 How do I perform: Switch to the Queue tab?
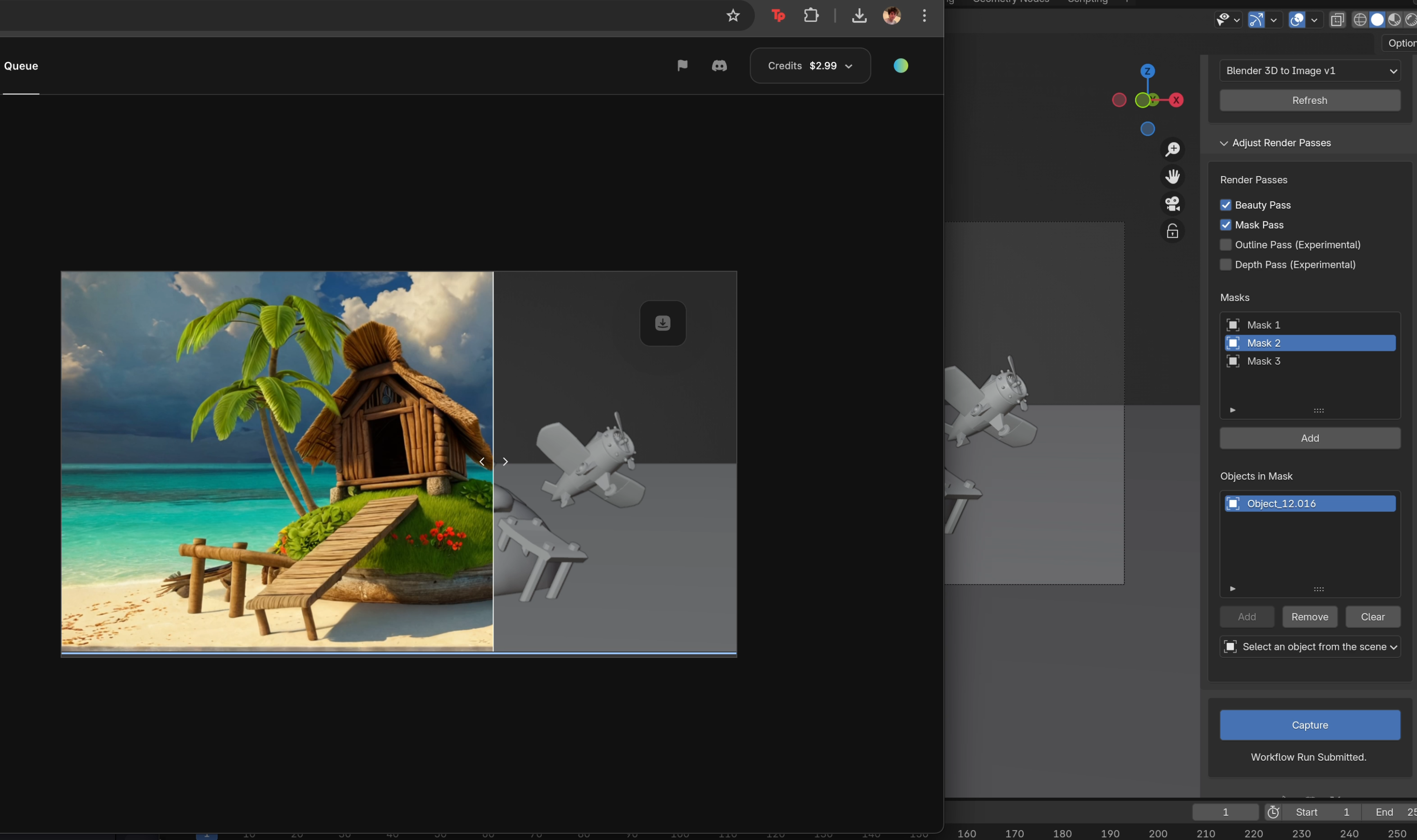21,66
